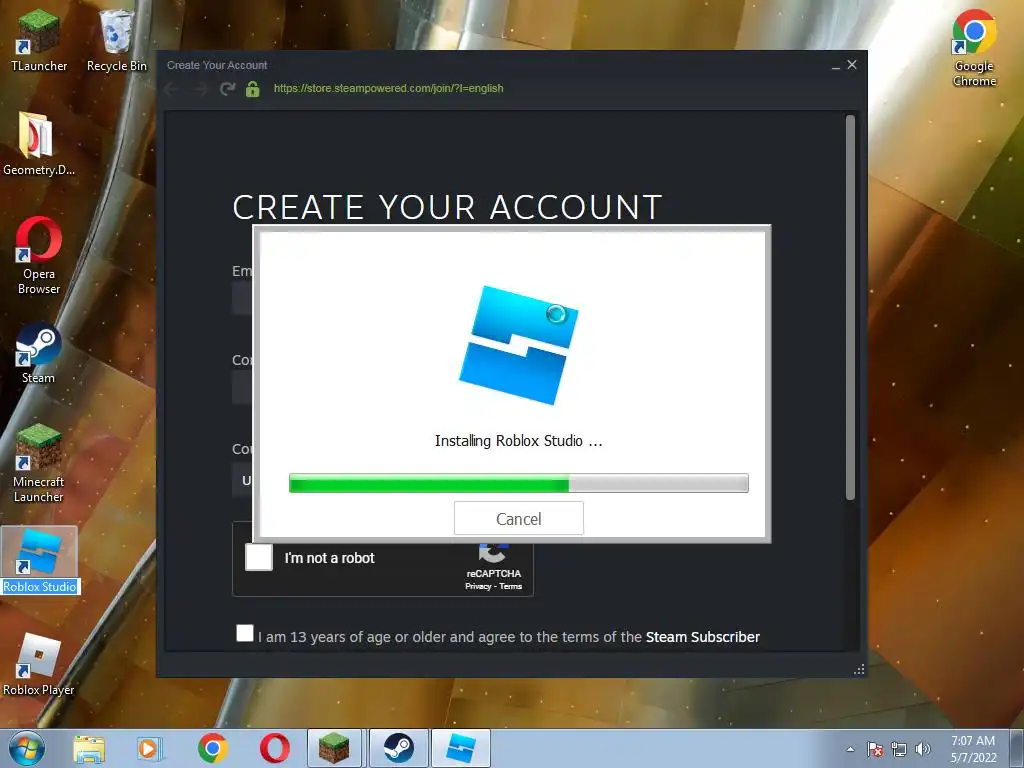Viewport: 1024px width, 768px height.
Task: Click the Installing Roblox Studio status text
Action: (519, 441)
